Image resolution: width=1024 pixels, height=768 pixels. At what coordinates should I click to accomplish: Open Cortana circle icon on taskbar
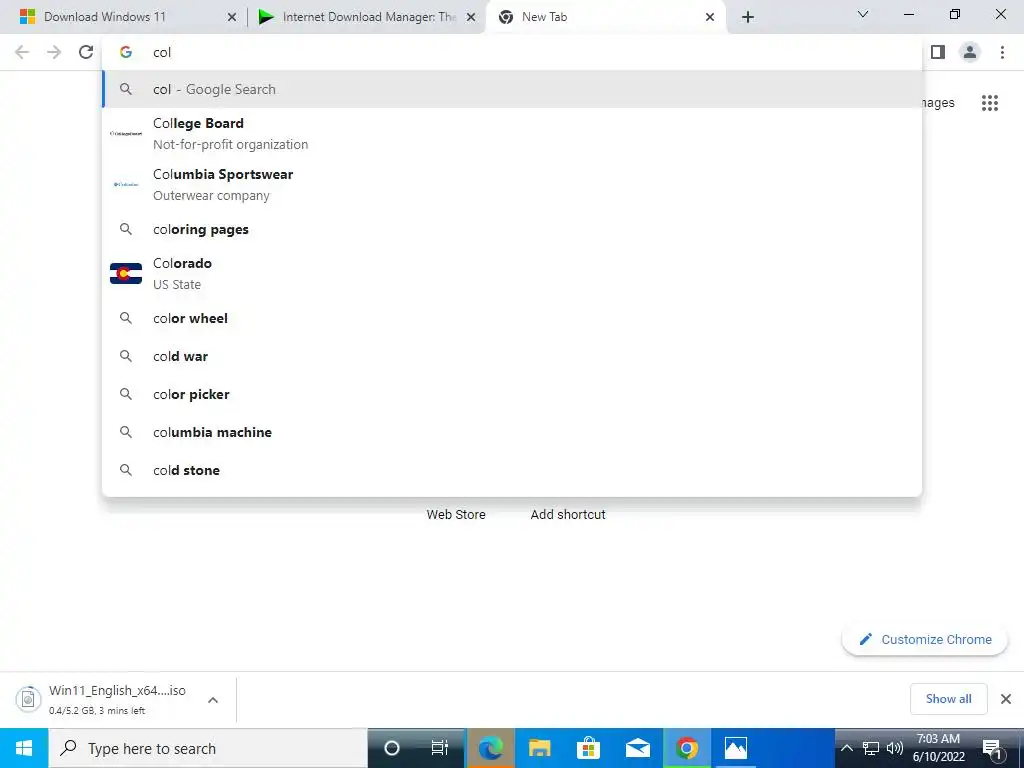click(x=392, y=748)
